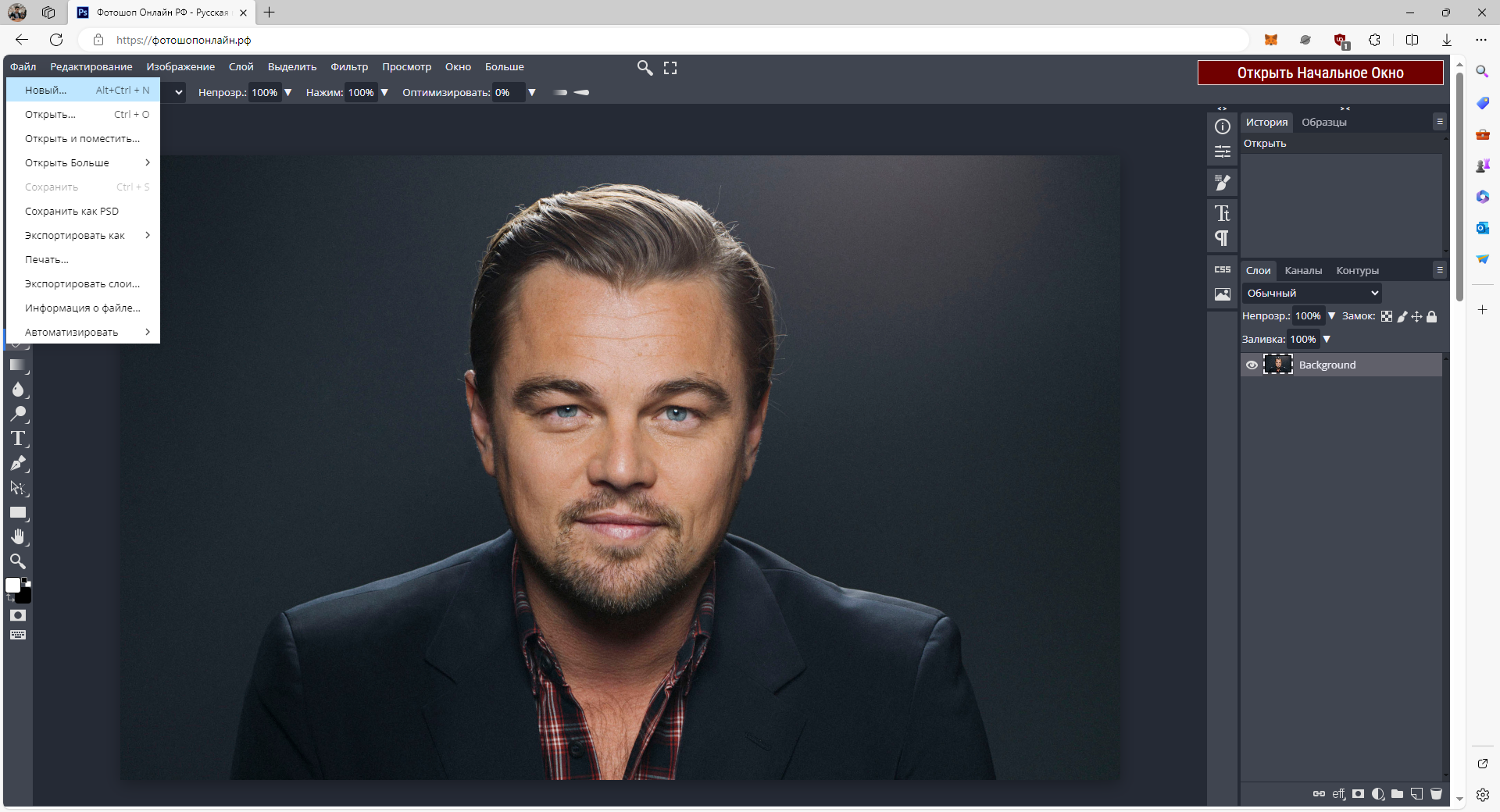Expand the Заливка fill percentage arrow

click(1327, 339)
